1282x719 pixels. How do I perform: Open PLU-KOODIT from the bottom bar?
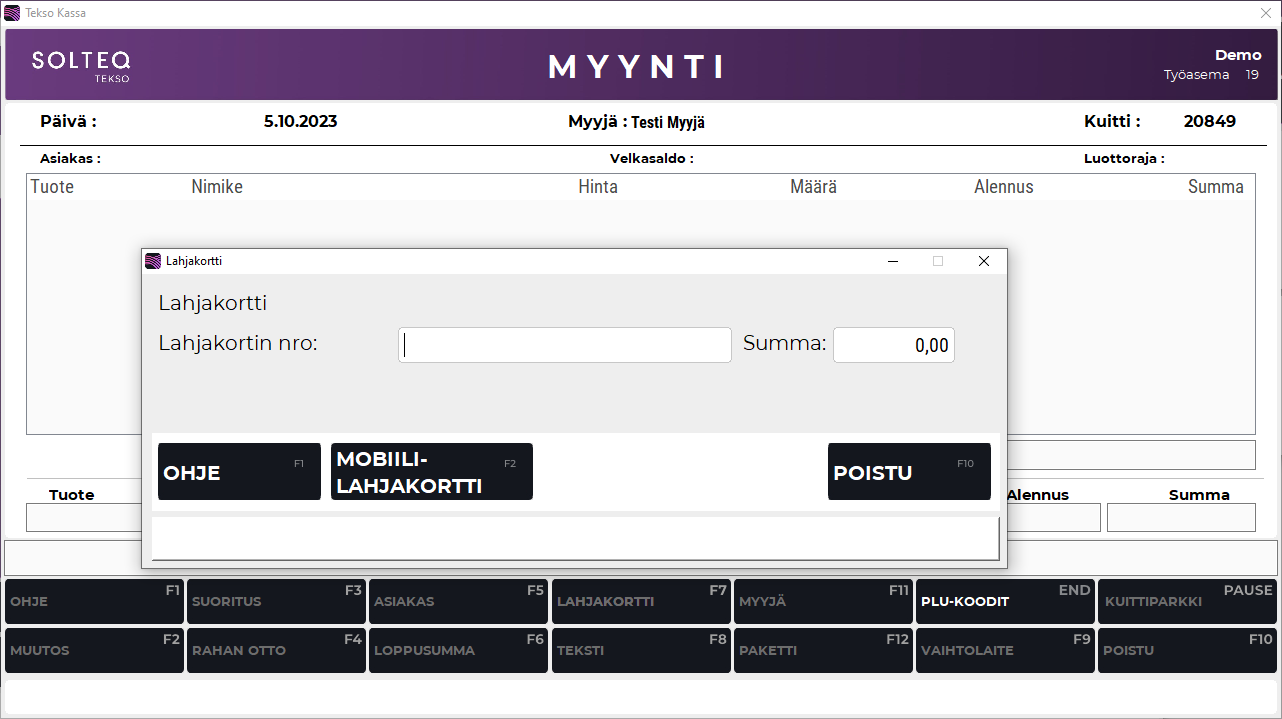pos(1004,601)
